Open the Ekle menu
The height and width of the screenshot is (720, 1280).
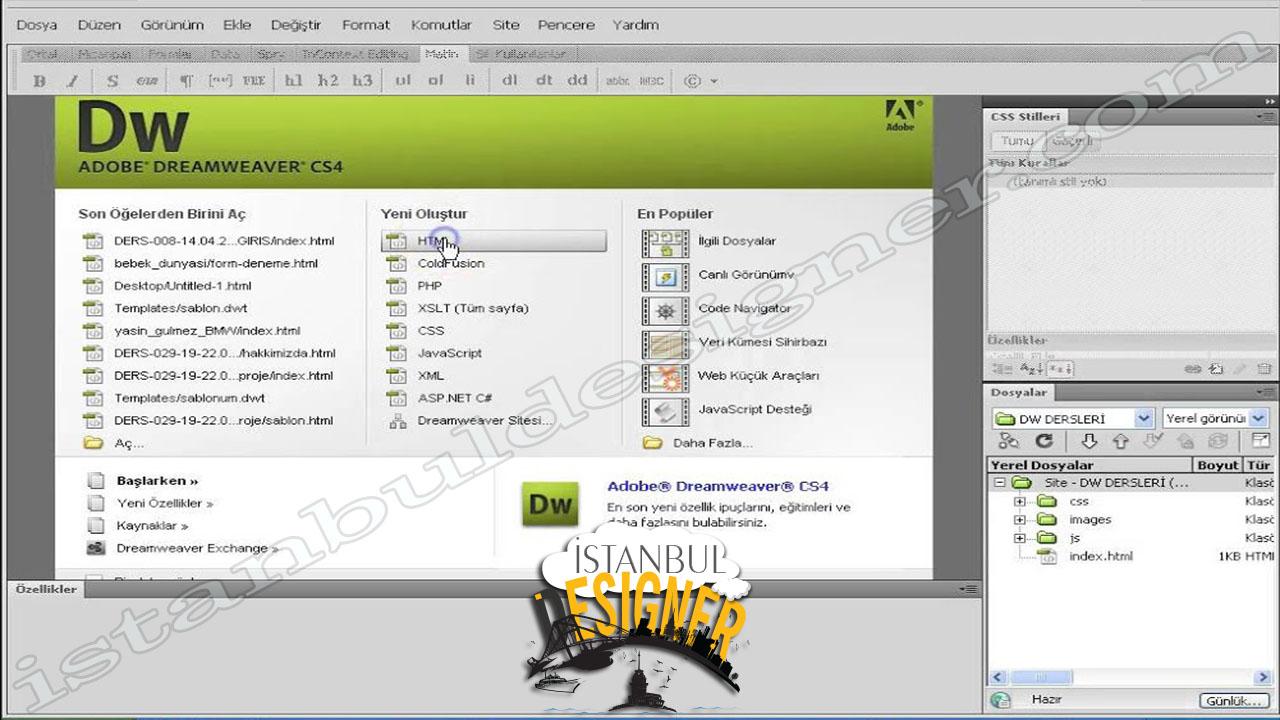click(237, 24)
